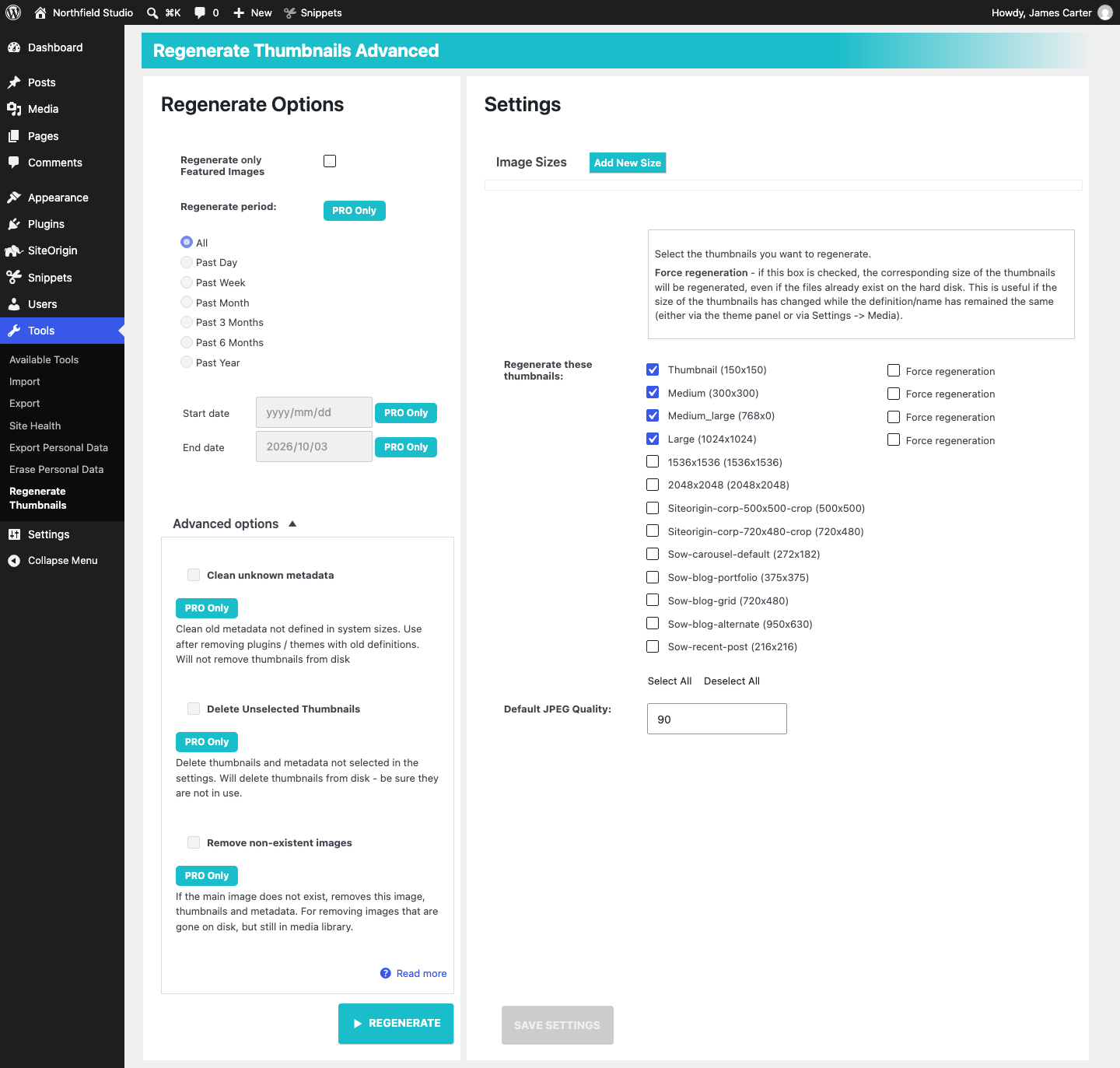Viewport: 1120px width, 1068px height.
Task: Click the Read more help icon
Action: coord(386,973)
